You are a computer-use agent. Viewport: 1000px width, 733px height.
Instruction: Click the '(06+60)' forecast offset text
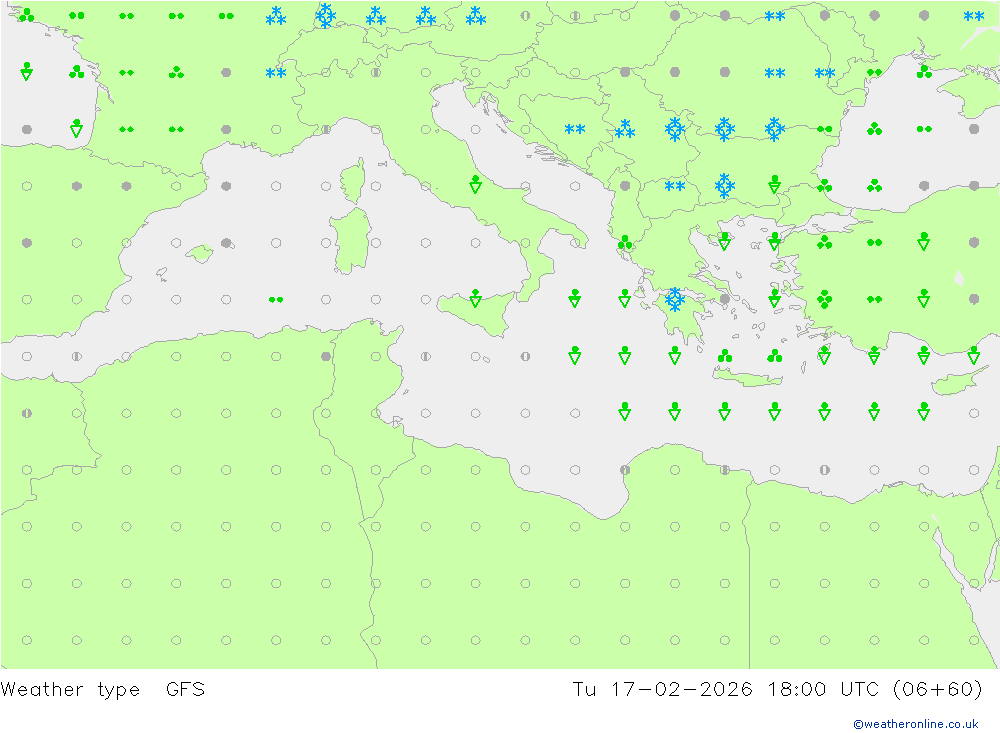point(938,689)
